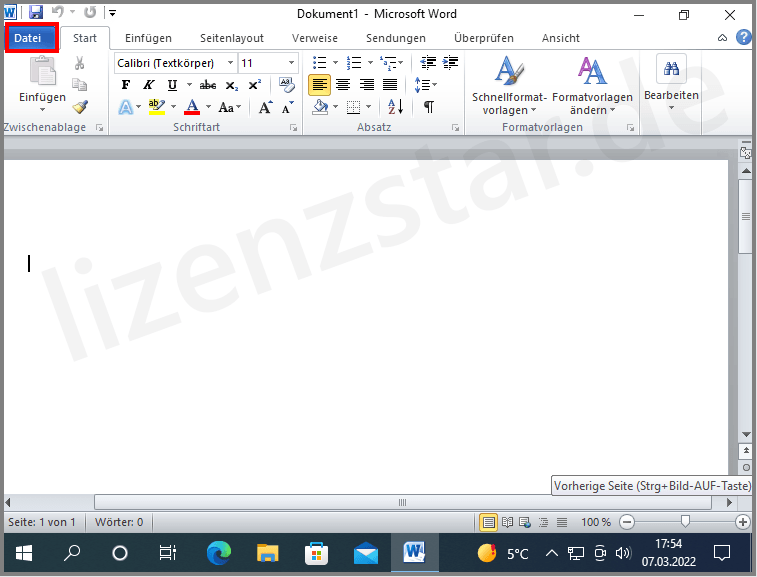Toggle right text alignment
757x577 pixels.
(x=366, y=85)
